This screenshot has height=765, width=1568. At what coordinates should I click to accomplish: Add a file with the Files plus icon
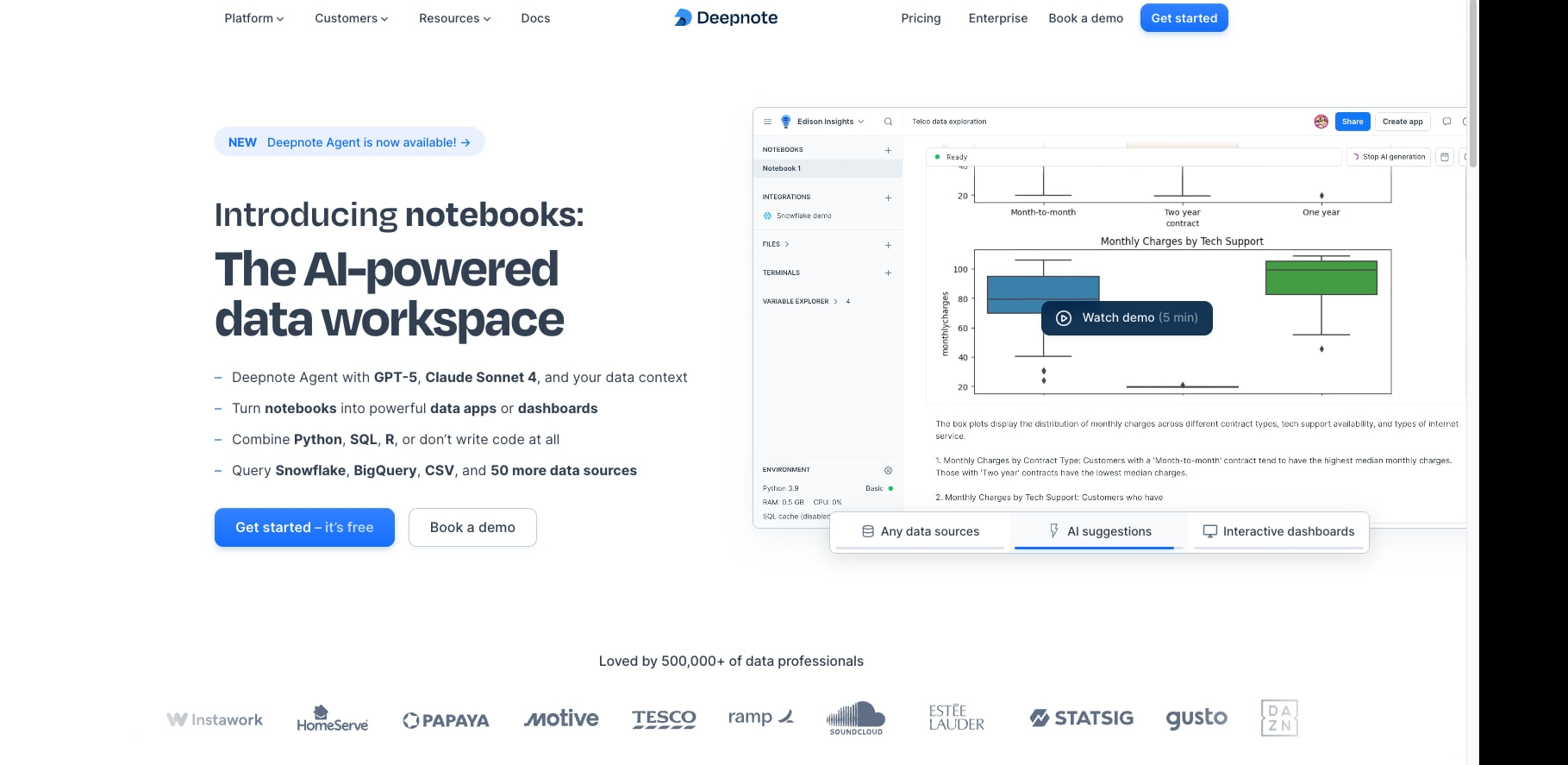tap(888, 245)
